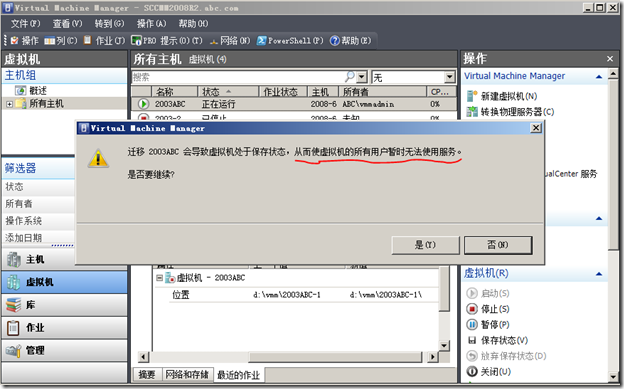The height and width of the screenshot is (389, 624).
Task: Click the 作业(J) toolbar button
Action: (104, 41)
